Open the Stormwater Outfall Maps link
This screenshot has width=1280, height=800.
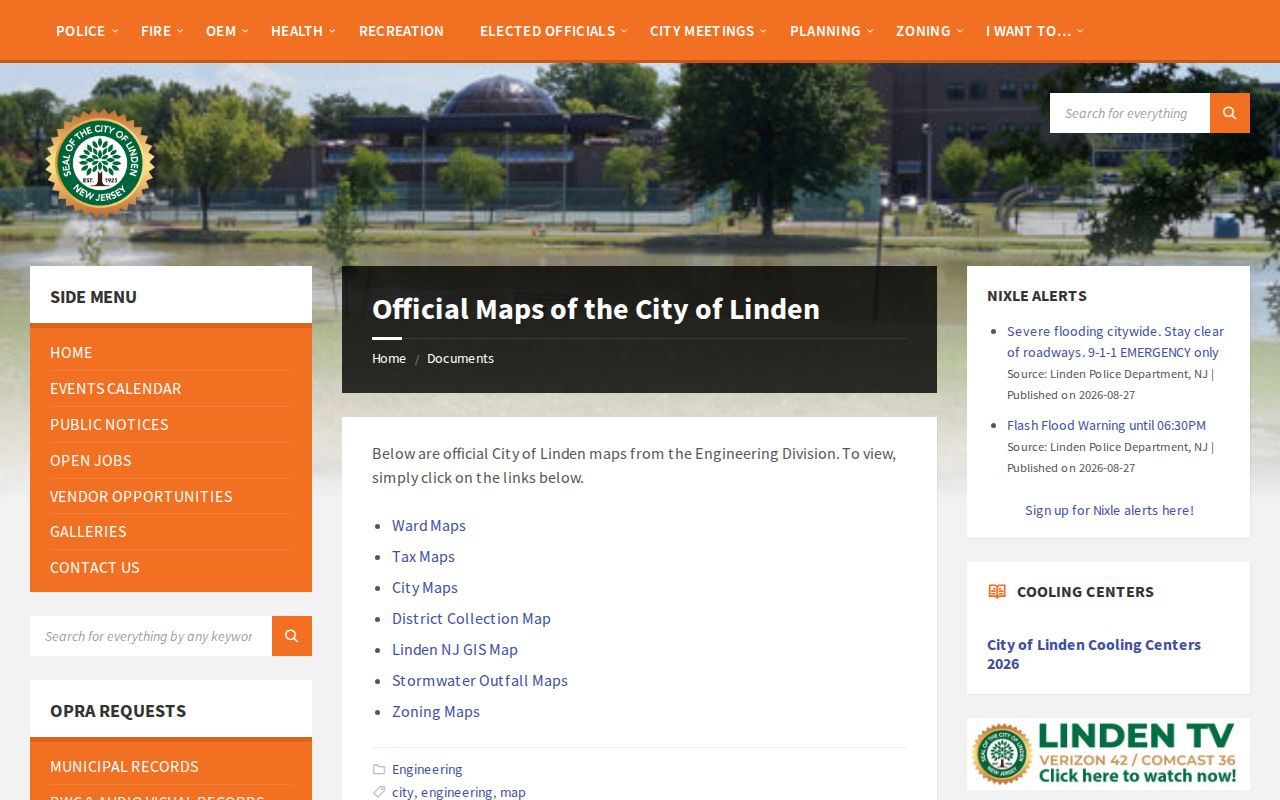coord(480,681)
